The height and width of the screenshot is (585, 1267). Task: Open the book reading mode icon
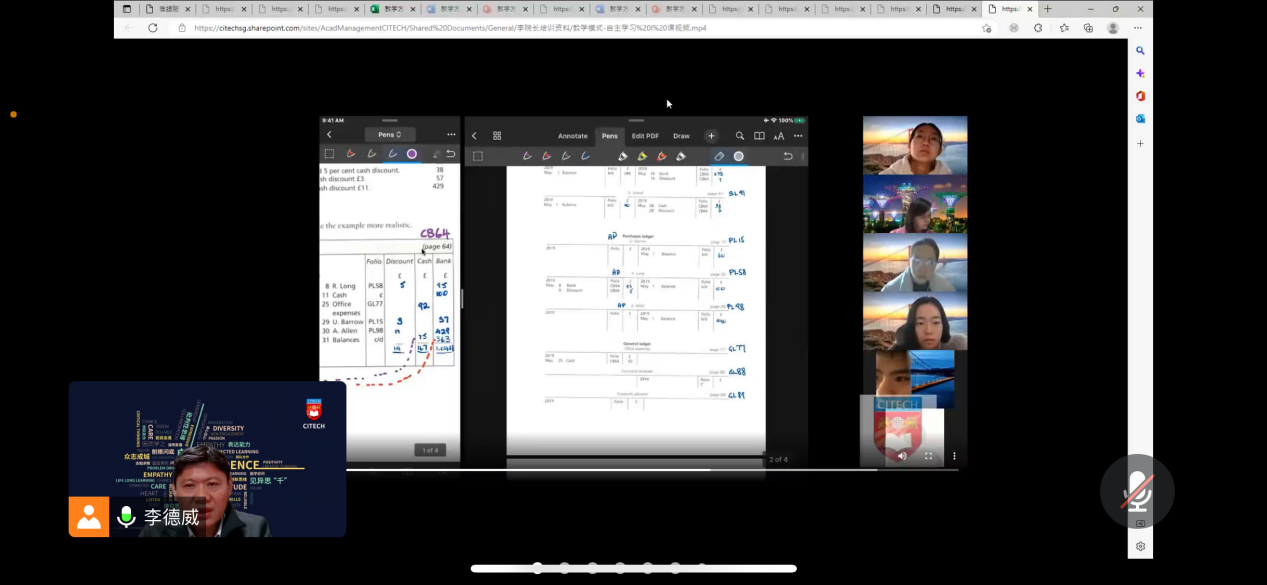click(x=759, y=136)
